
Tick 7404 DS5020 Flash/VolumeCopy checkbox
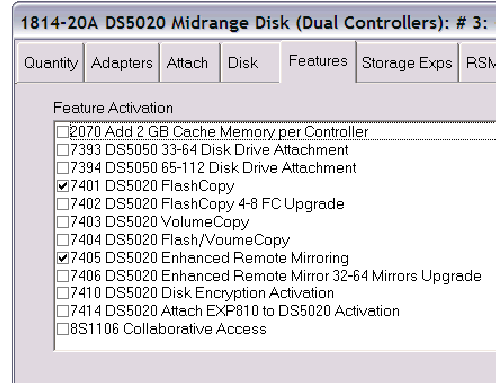63,240
